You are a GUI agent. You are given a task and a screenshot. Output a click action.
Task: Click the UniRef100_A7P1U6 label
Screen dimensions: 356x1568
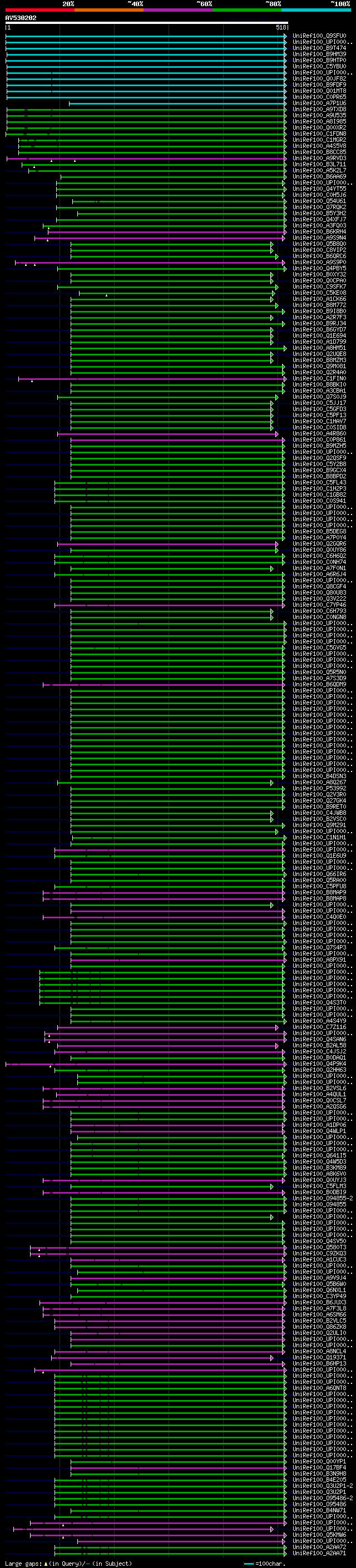[x=319, y=103]
